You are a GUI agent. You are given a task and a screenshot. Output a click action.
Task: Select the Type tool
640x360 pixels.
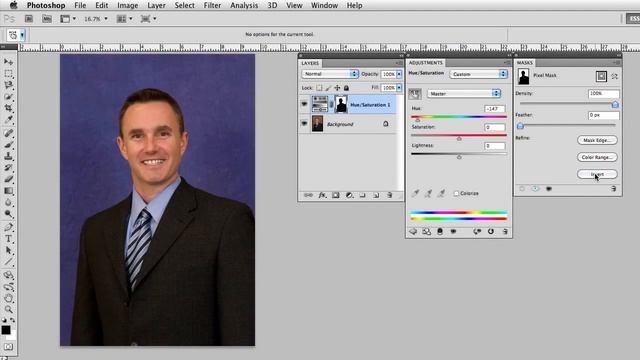click(x=8, y=239)
